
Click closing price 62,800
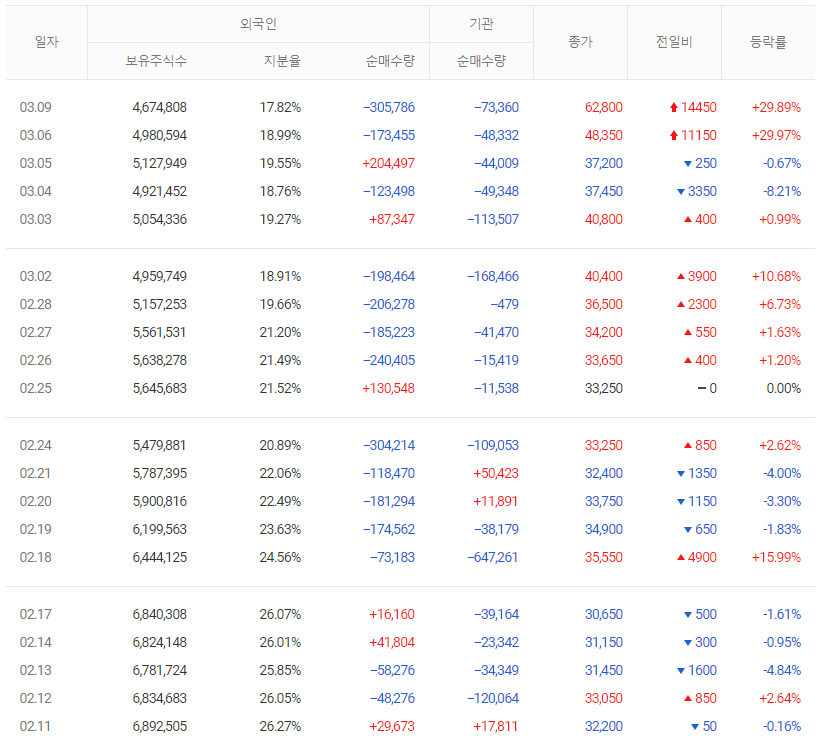pos(604,108)
